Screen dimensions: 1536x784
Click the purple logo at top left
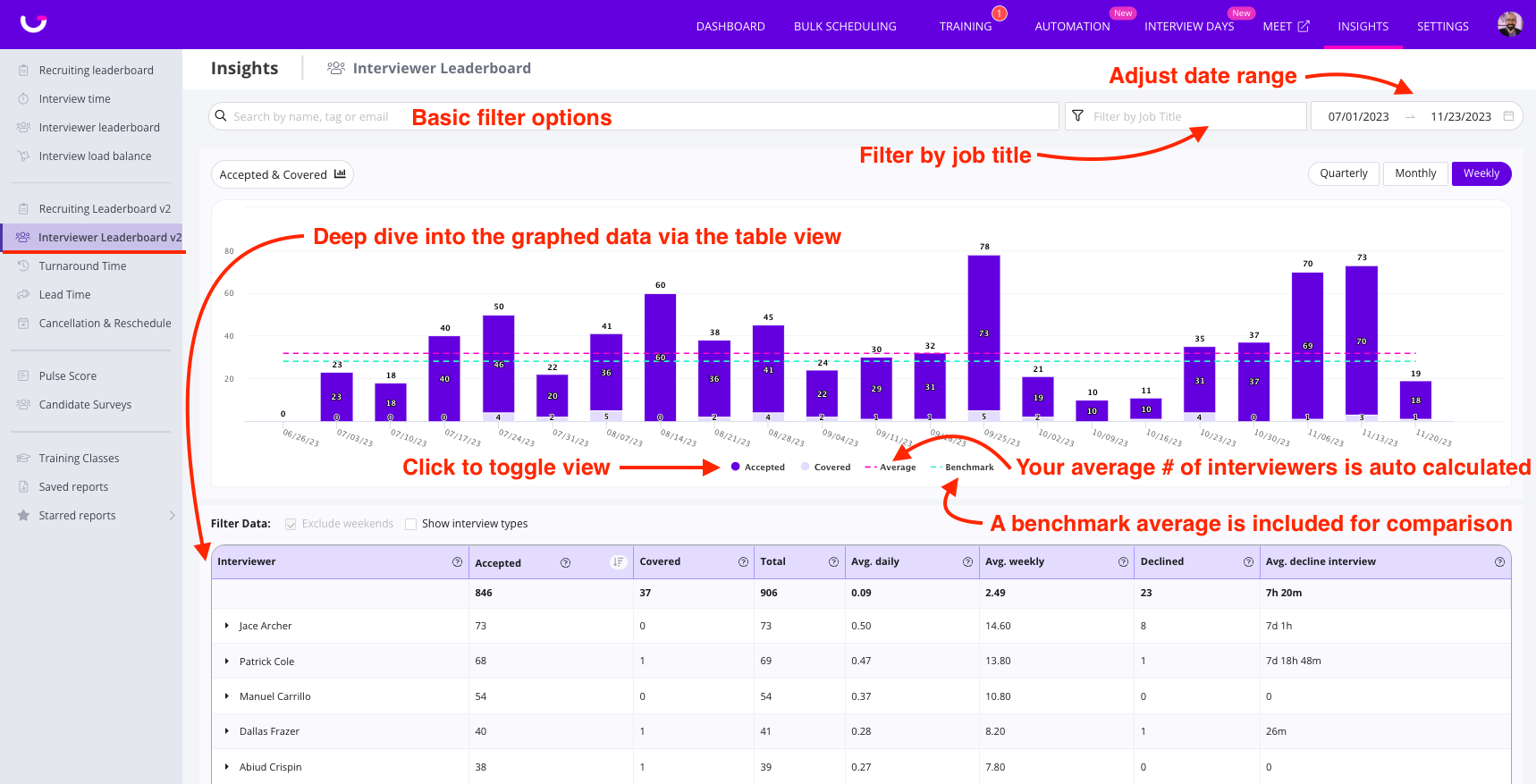(33, 24)
